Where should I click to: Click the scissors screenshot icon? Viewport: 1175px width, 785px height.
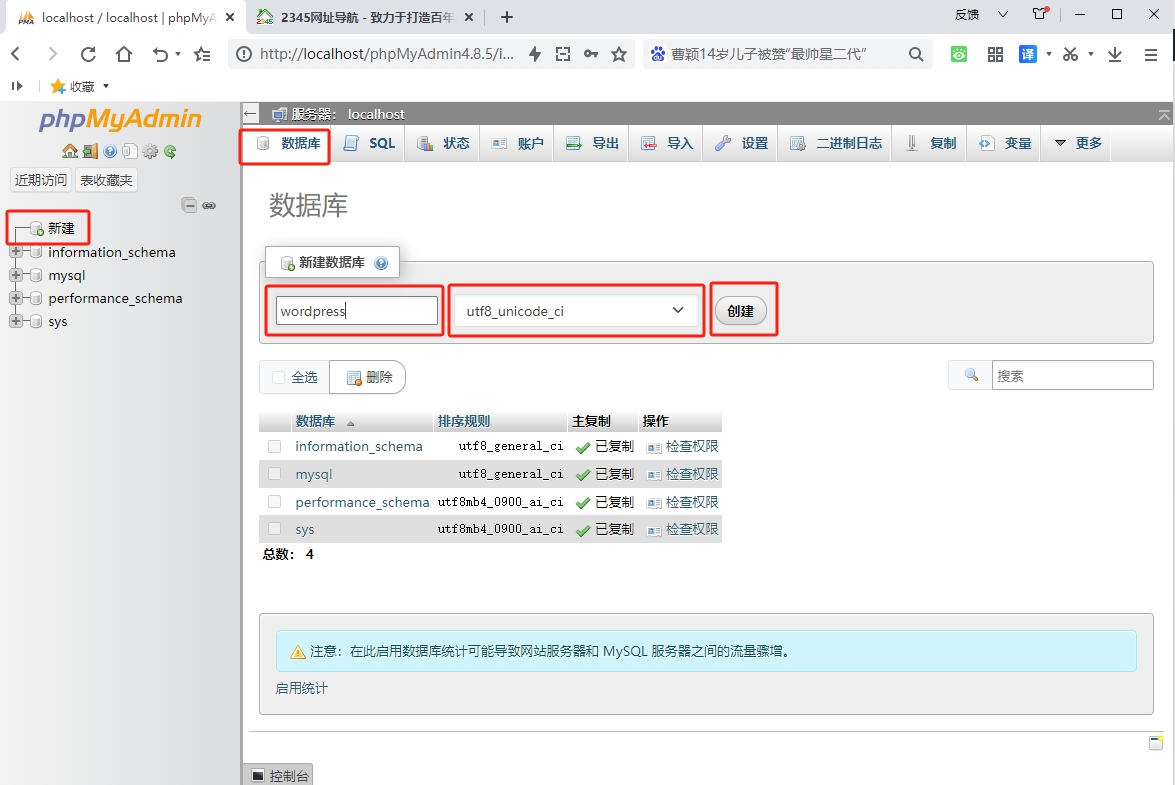pyautogui.click(x=1070, y=54)
